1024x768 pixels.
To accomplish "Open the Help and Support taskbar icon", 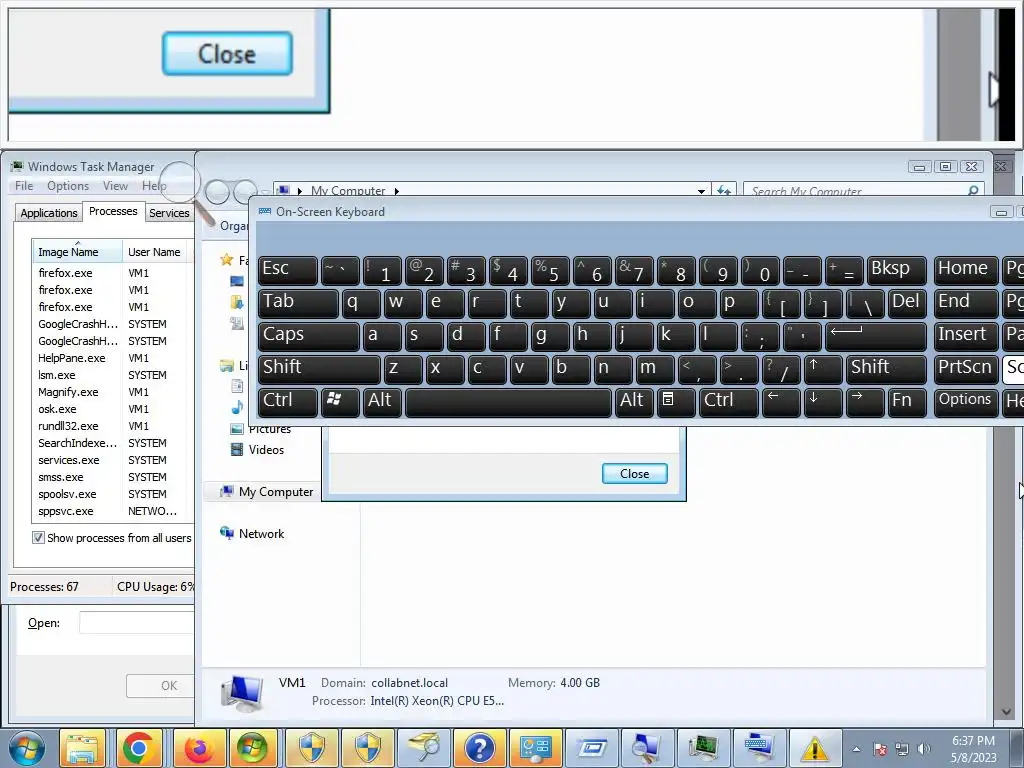I will tap(479, 748).
